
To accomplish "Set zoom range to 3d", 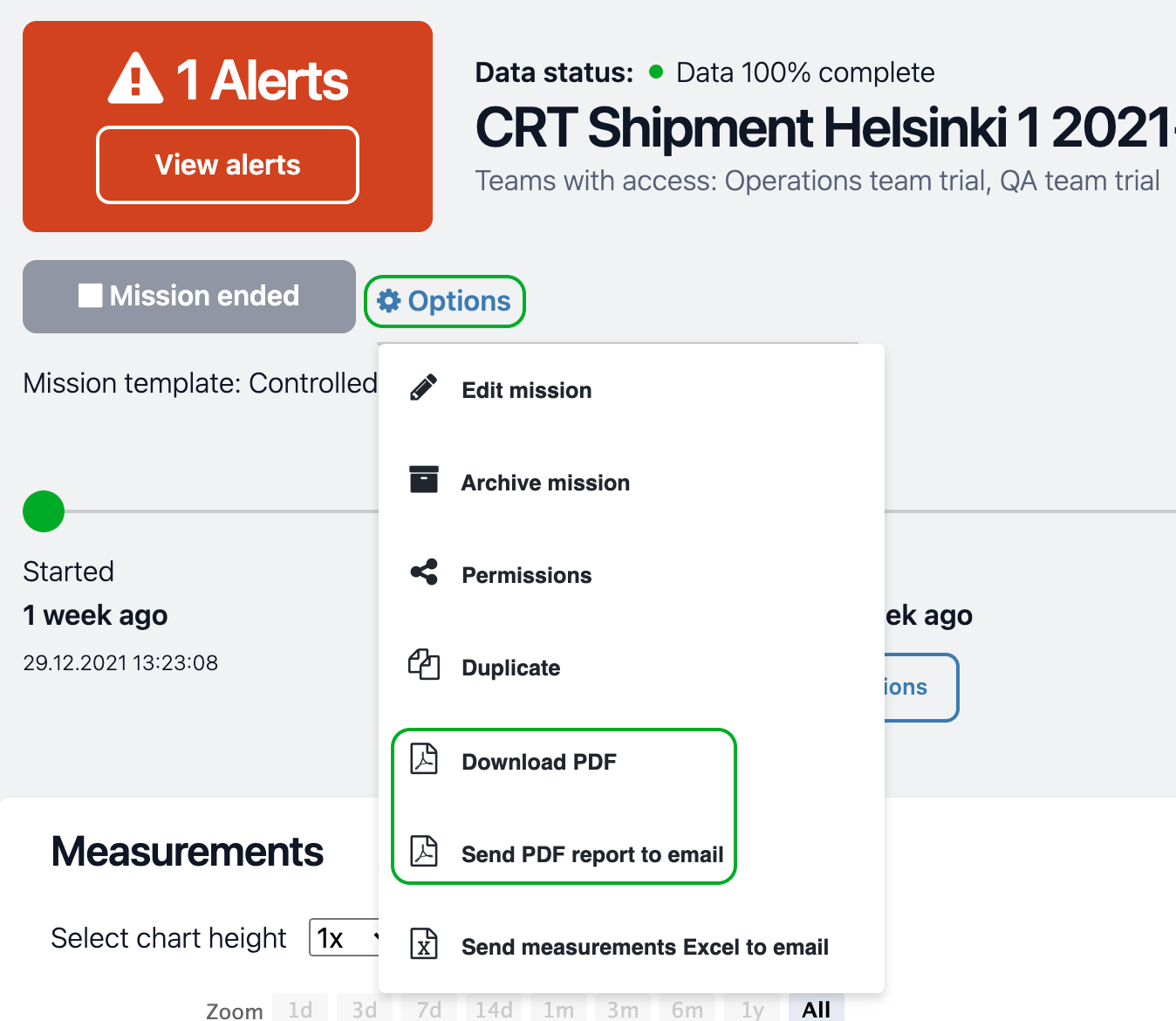I will [365, 1009].
